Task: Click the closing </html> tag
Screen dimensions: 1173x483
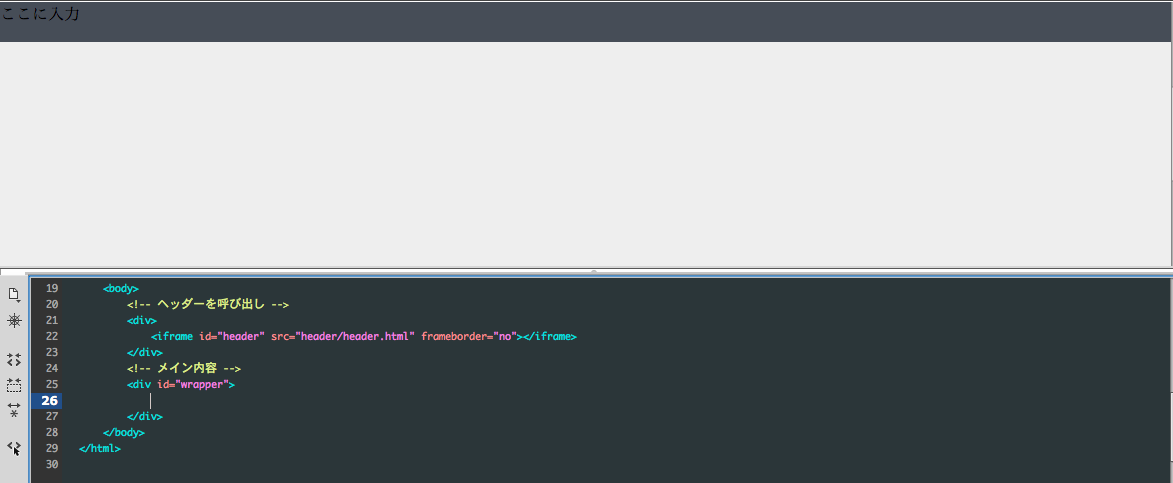Action: tap(100, 448)
